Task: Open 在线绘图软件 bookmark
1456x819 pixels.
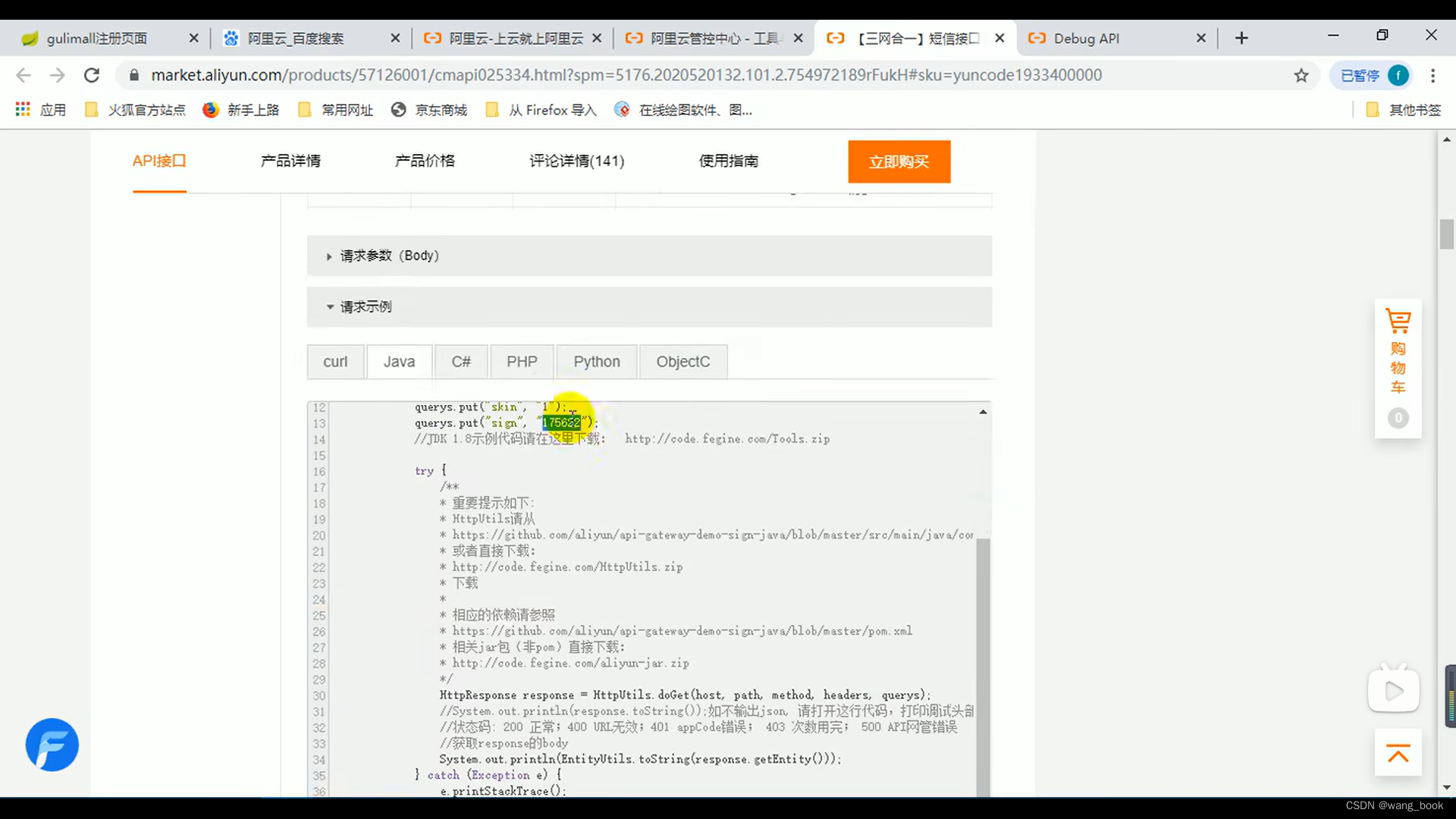Action: tap(683, 110)
